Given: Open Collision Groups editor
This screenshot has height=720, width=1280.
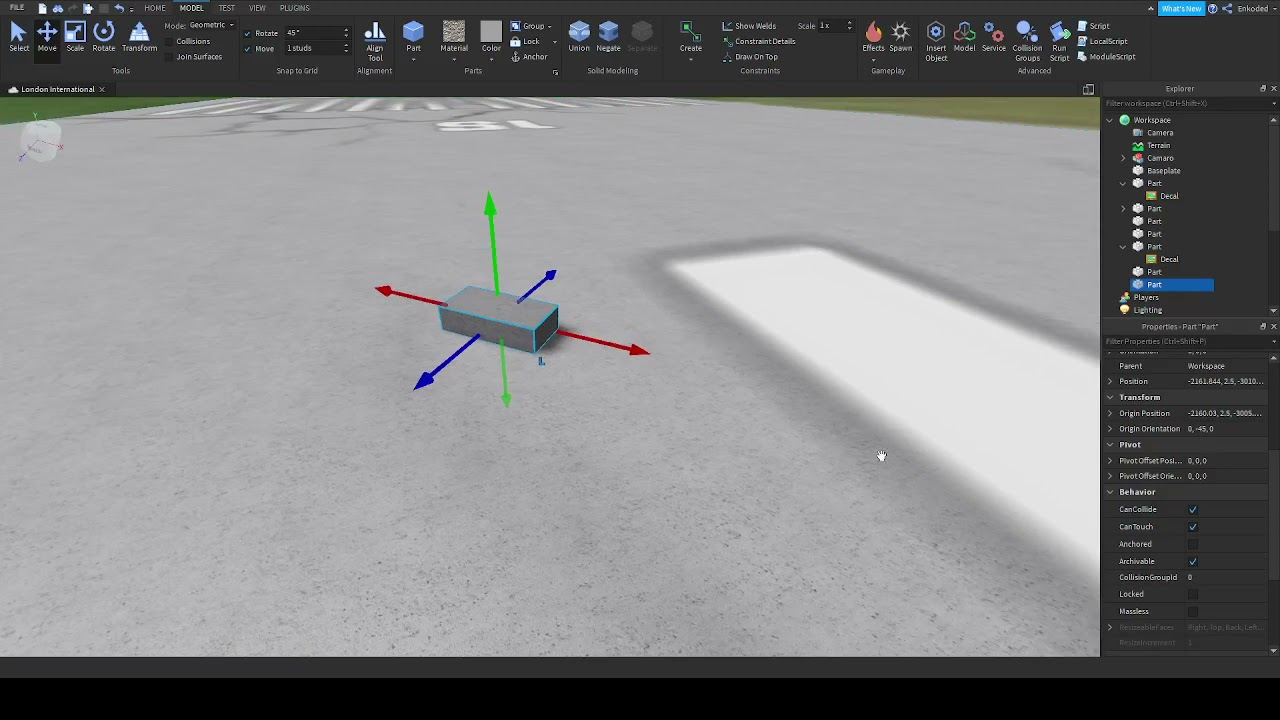Looking at the screenshot, I should tap(1027, 42).
